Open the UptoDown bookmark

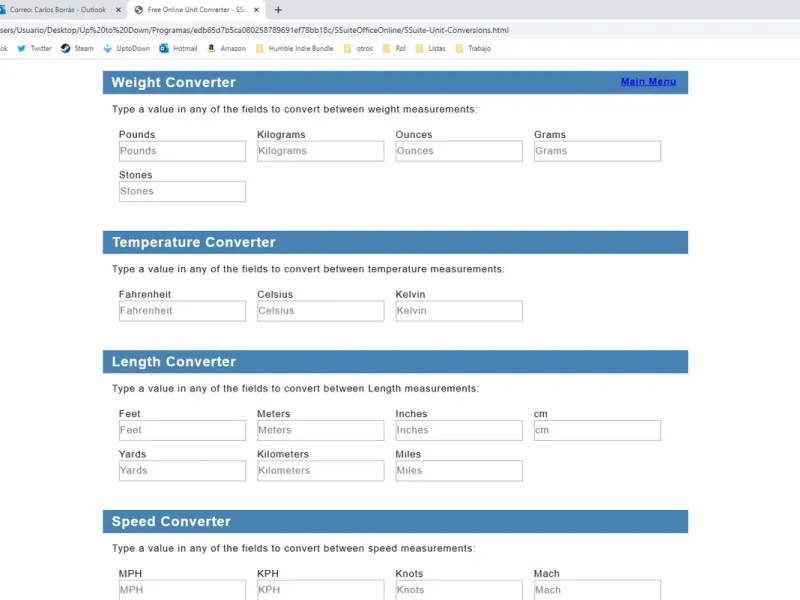click(127, 48)
